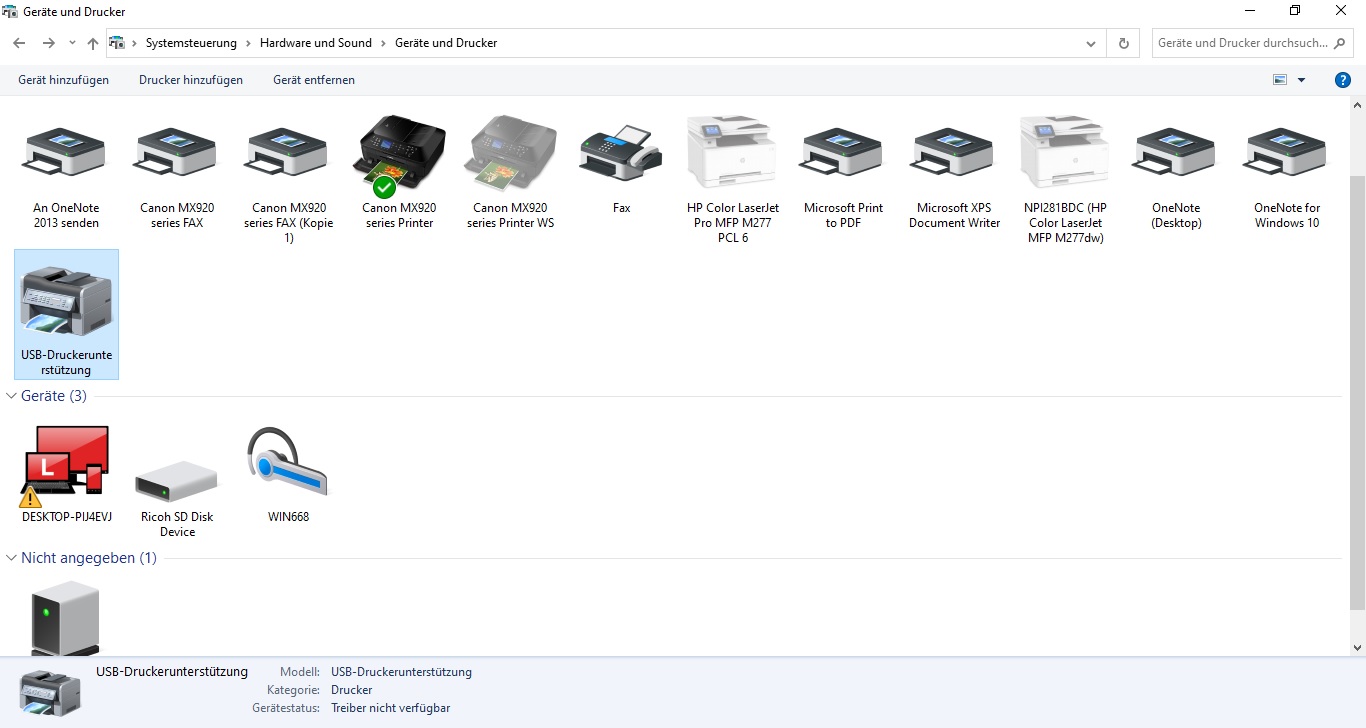The height and width of the screenshot is (728, 1366).
Task: Select OneNote for Windows 10 printer
Action: pyautogui.click(x=1287, y=172)
